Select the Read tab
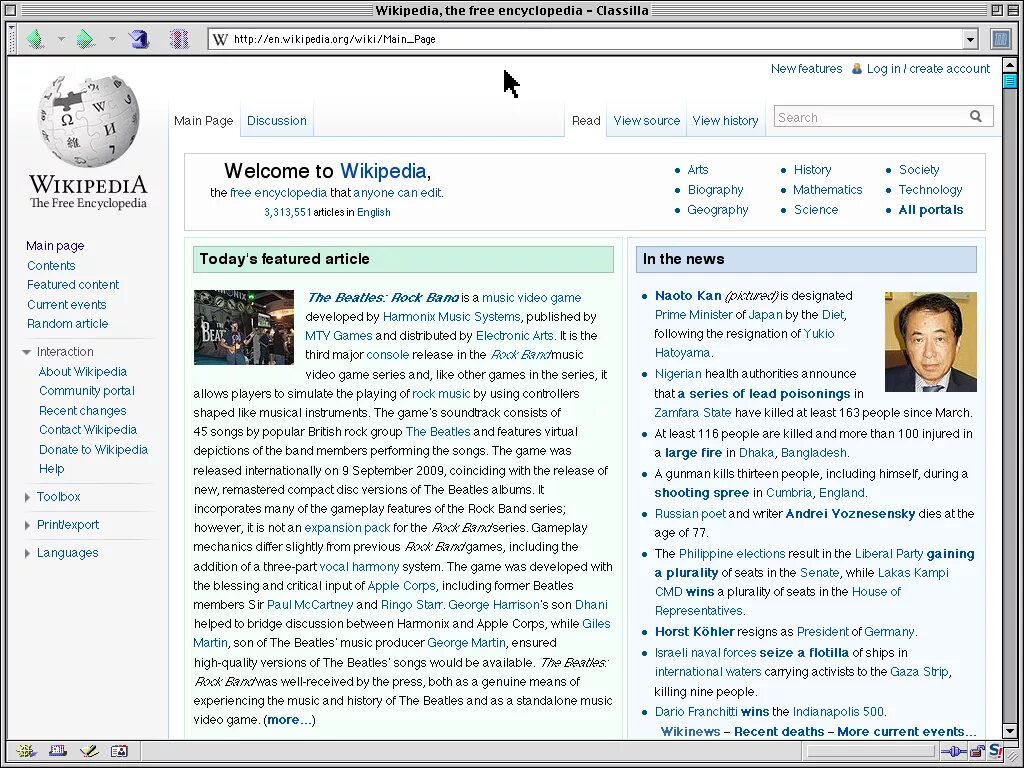The image size is (1024, 768). point(586,120)
